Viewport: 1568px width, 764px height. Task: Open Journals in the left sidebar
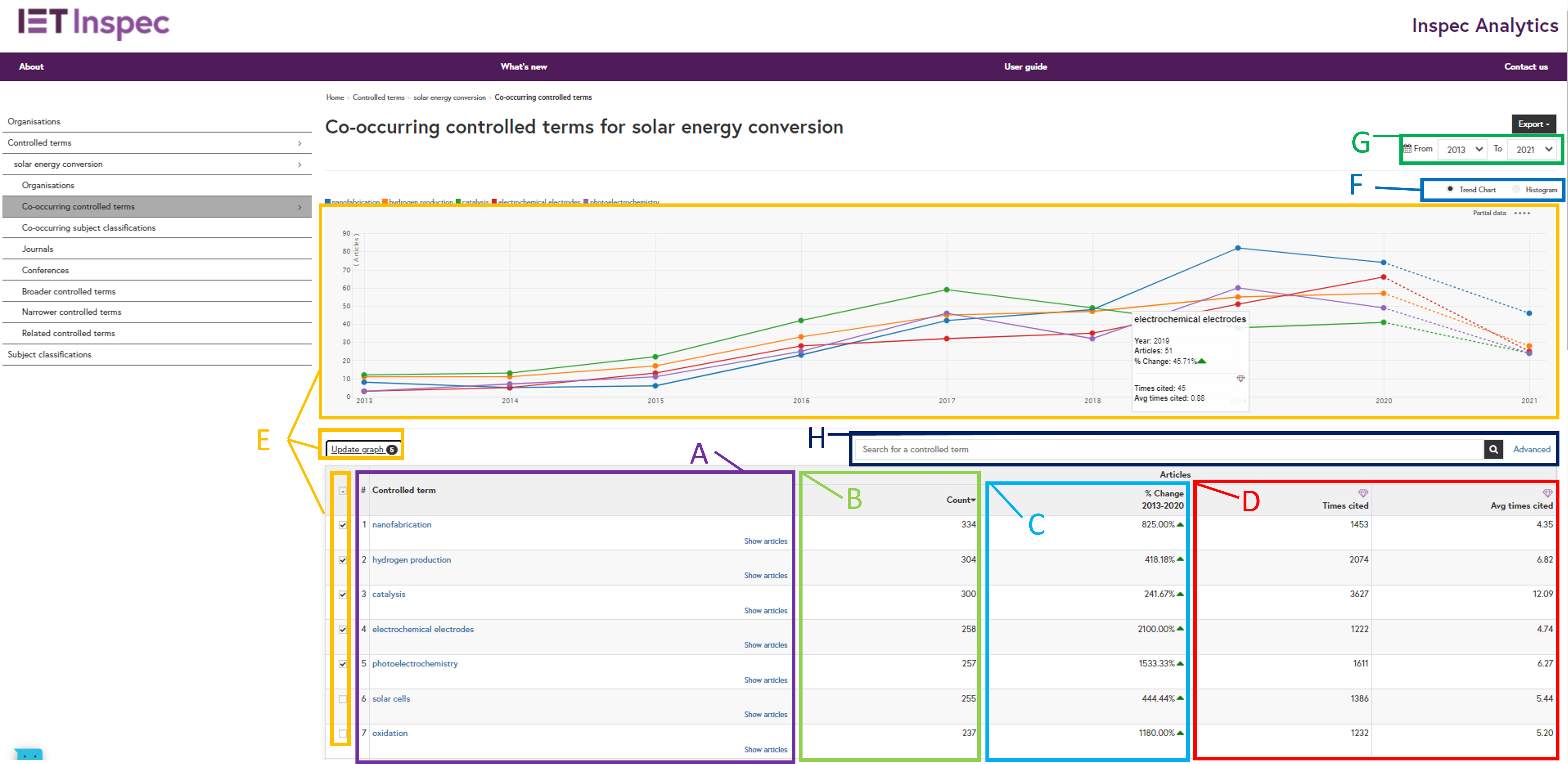click(x=38, y=249)
